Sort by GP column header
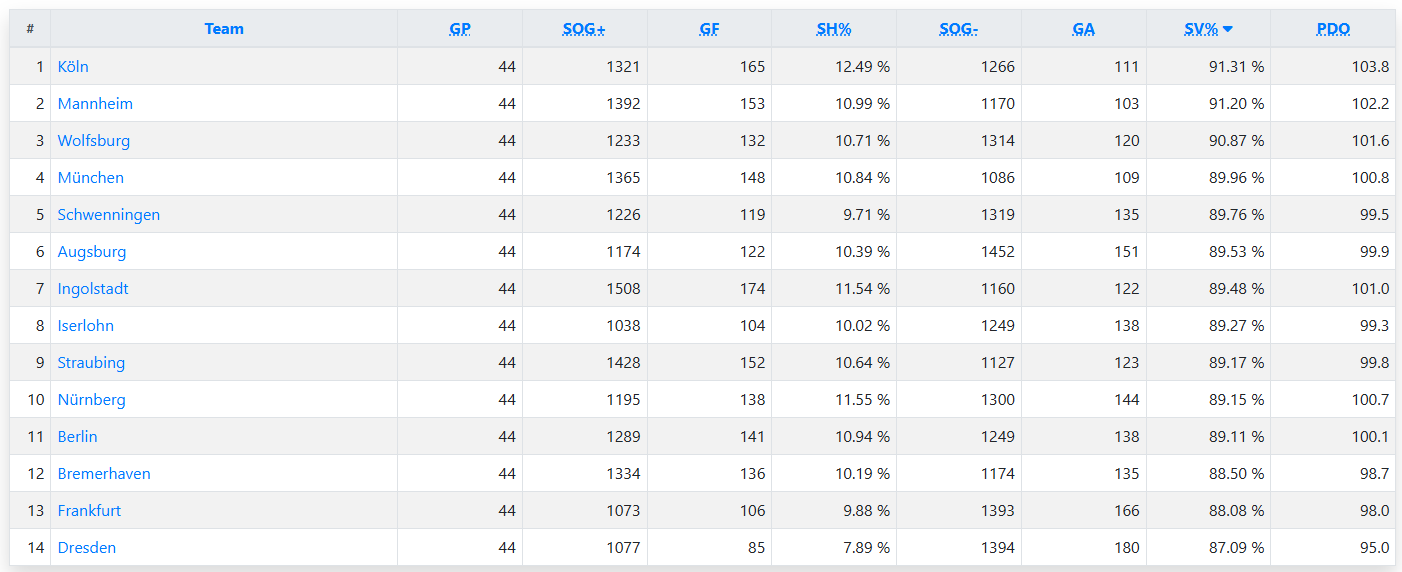Image resolution: width=1402 pixels, height=572 pixels. click(460, 29)
